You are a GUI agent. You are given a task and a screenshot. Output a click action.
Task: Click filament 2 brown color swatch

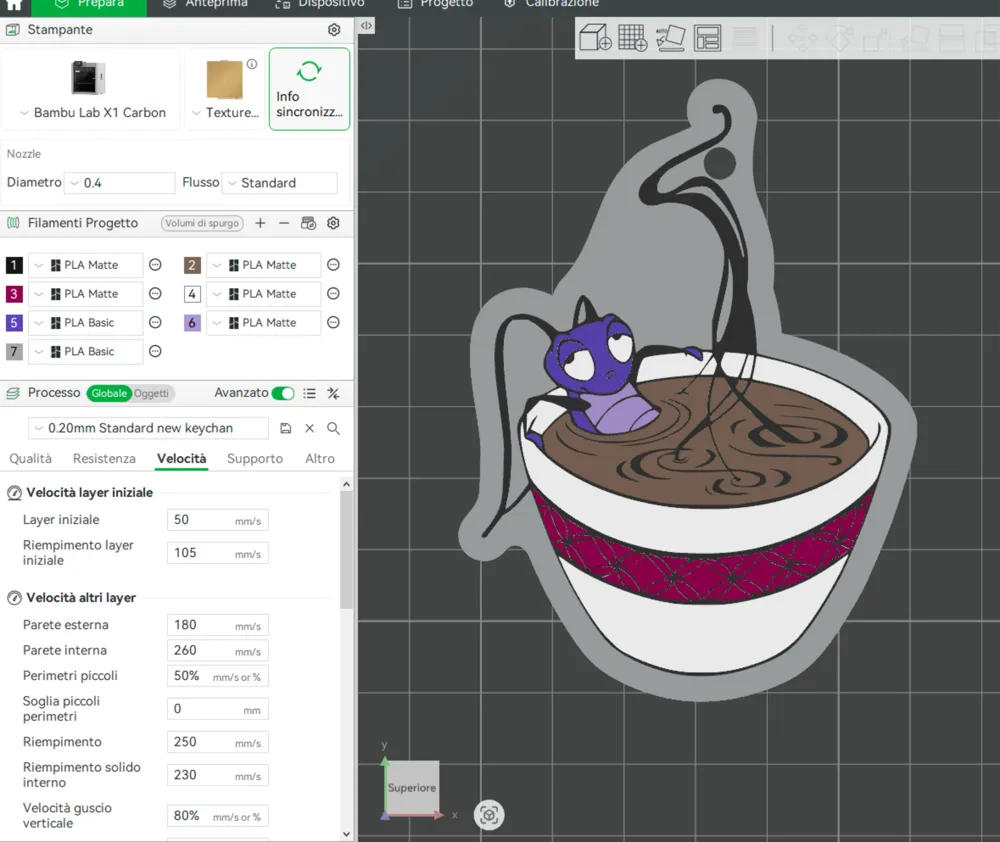click(x=192, y=265)
